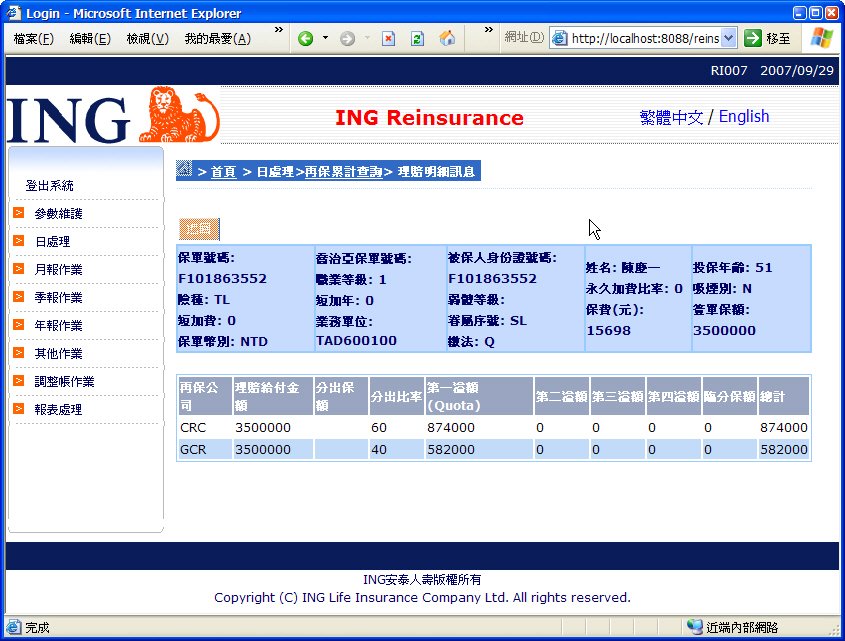This screenshot has height=641, width=845.
Task: Click the TAD600100 business unit value
Action: pos(356,341)
